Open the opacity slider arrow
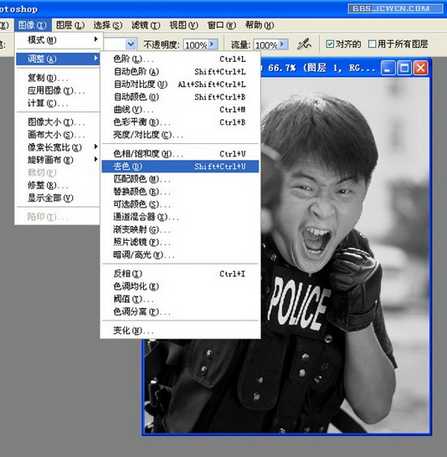 click(213, 44)
